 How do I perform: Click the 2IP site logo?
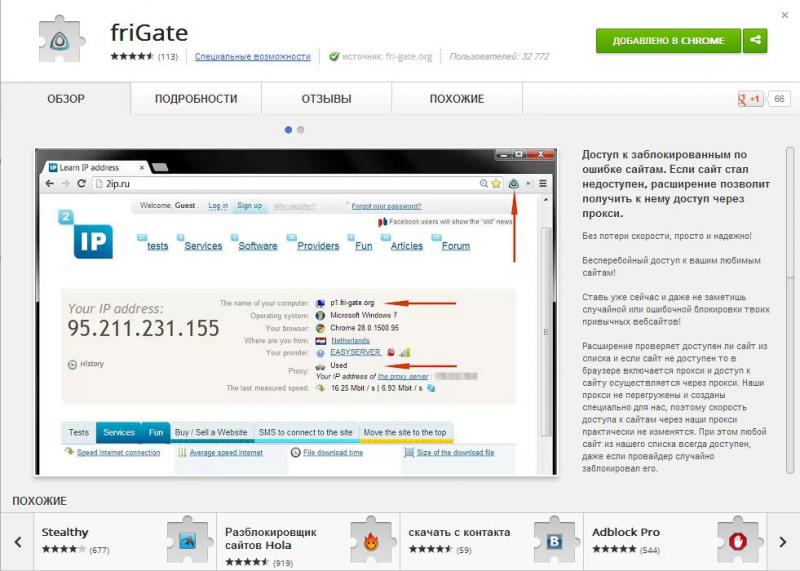tap(87, 235)
